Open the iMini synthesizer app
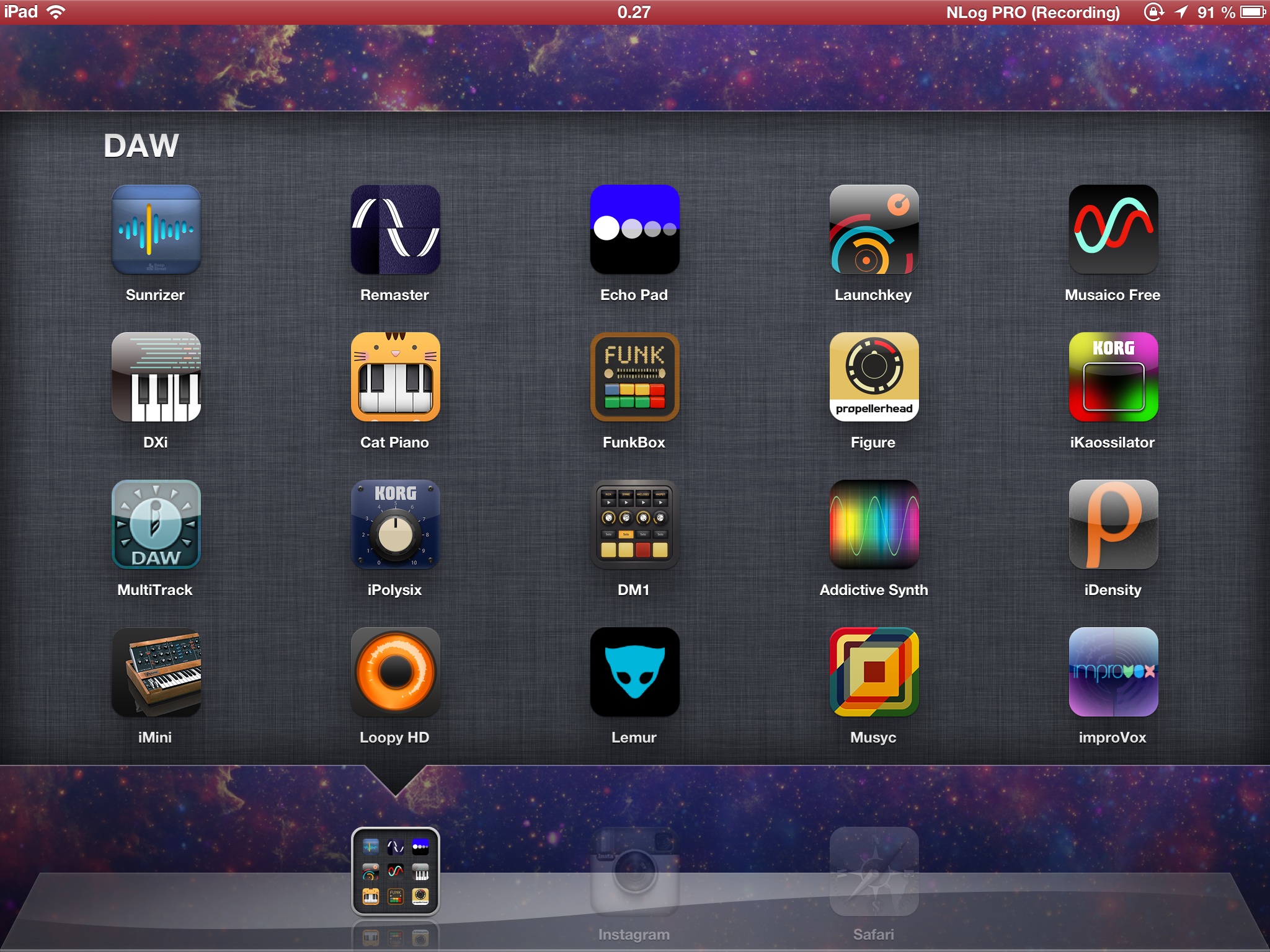Viewport: 1270px width, 952px height. click(156, 672)
